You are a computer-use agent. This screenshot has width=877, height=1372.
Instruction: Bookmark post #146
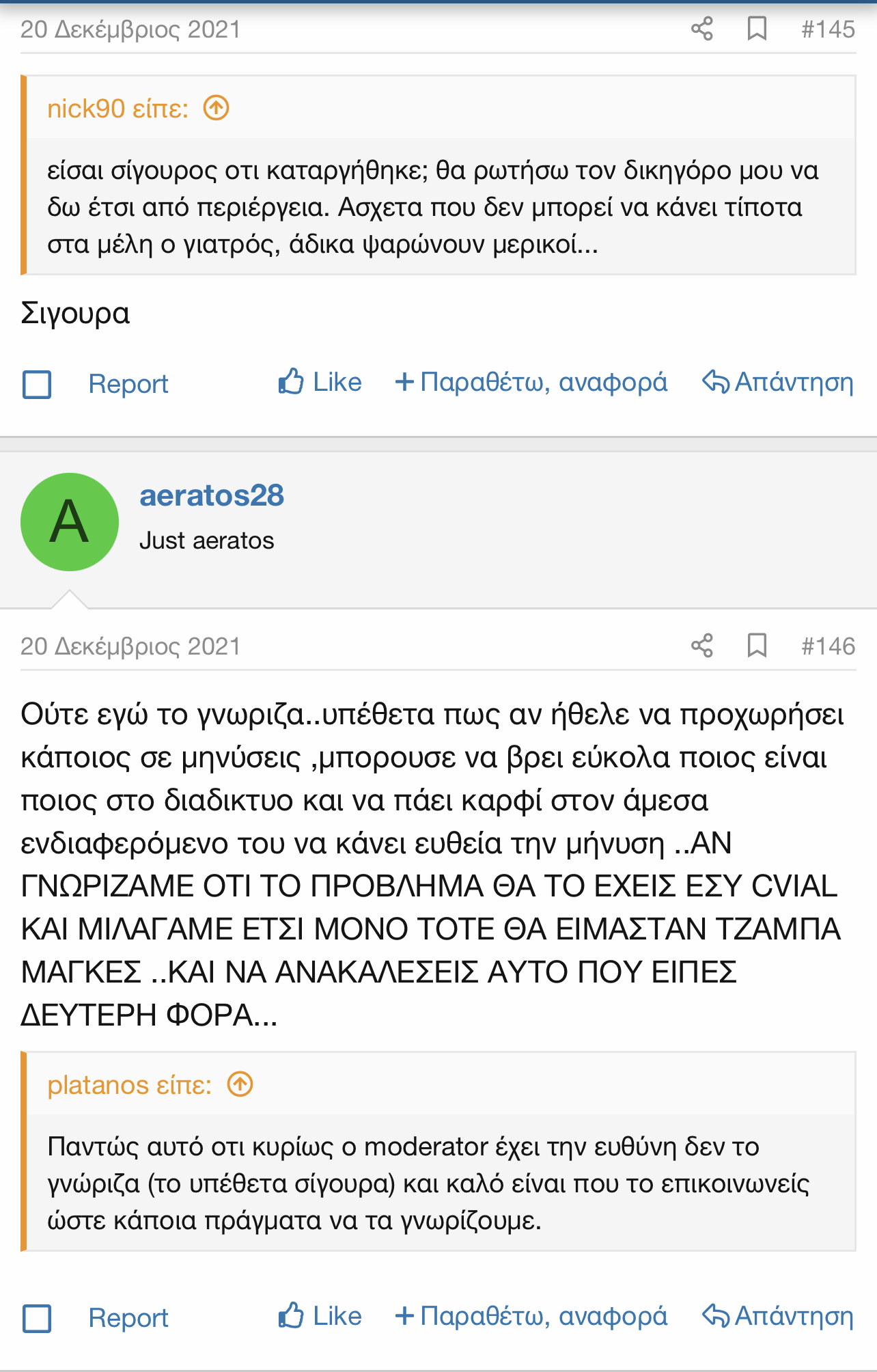click(757, 646)
